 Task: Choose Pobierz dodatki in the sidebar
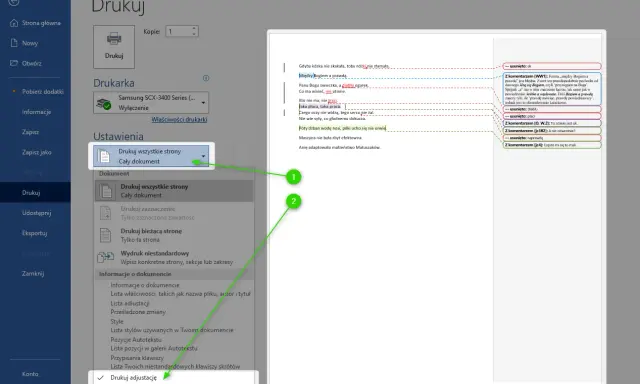point(42,91)
